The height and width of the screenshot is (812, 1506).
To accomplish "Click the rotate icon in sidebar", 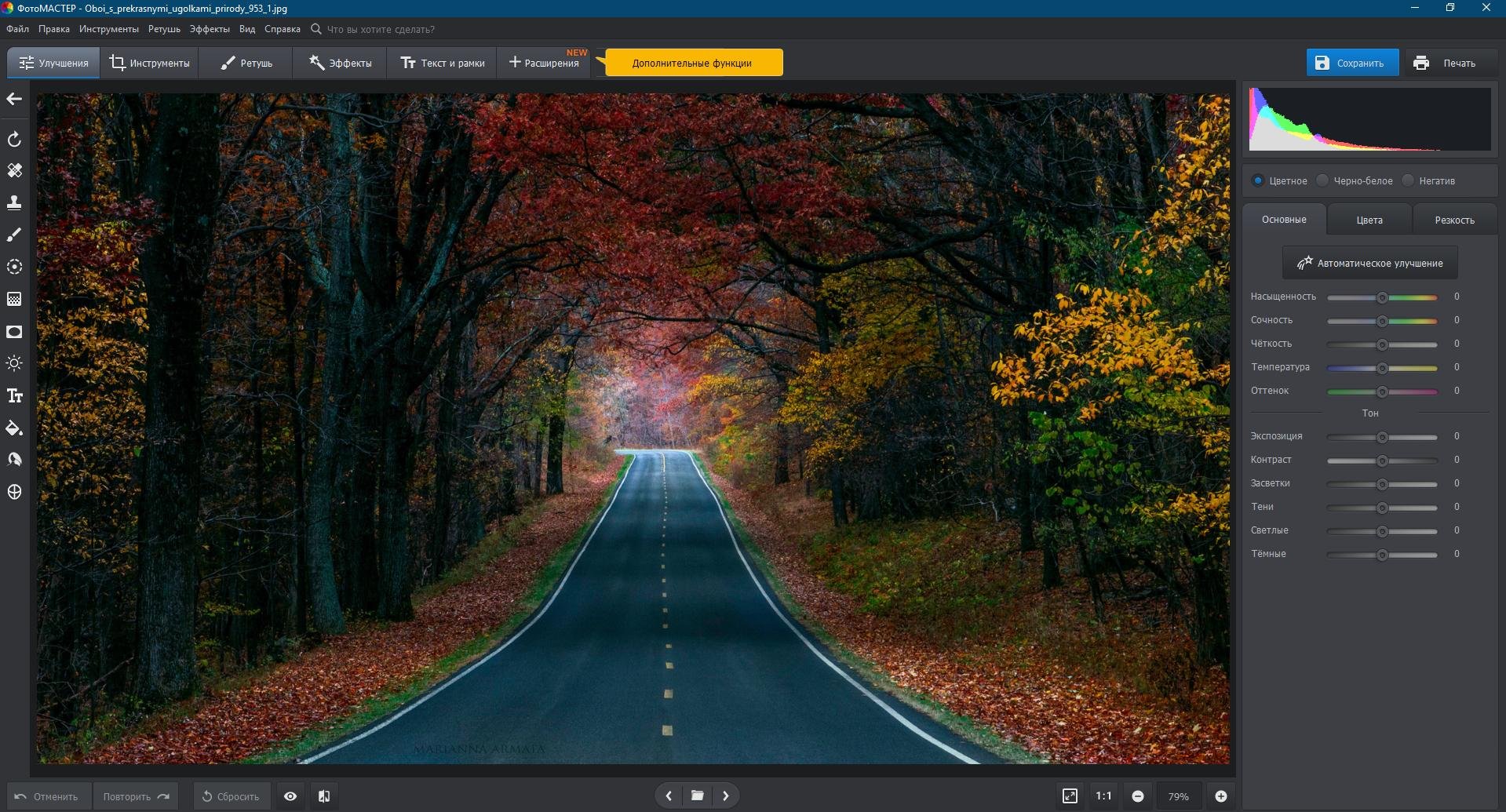I will point(14,140).
